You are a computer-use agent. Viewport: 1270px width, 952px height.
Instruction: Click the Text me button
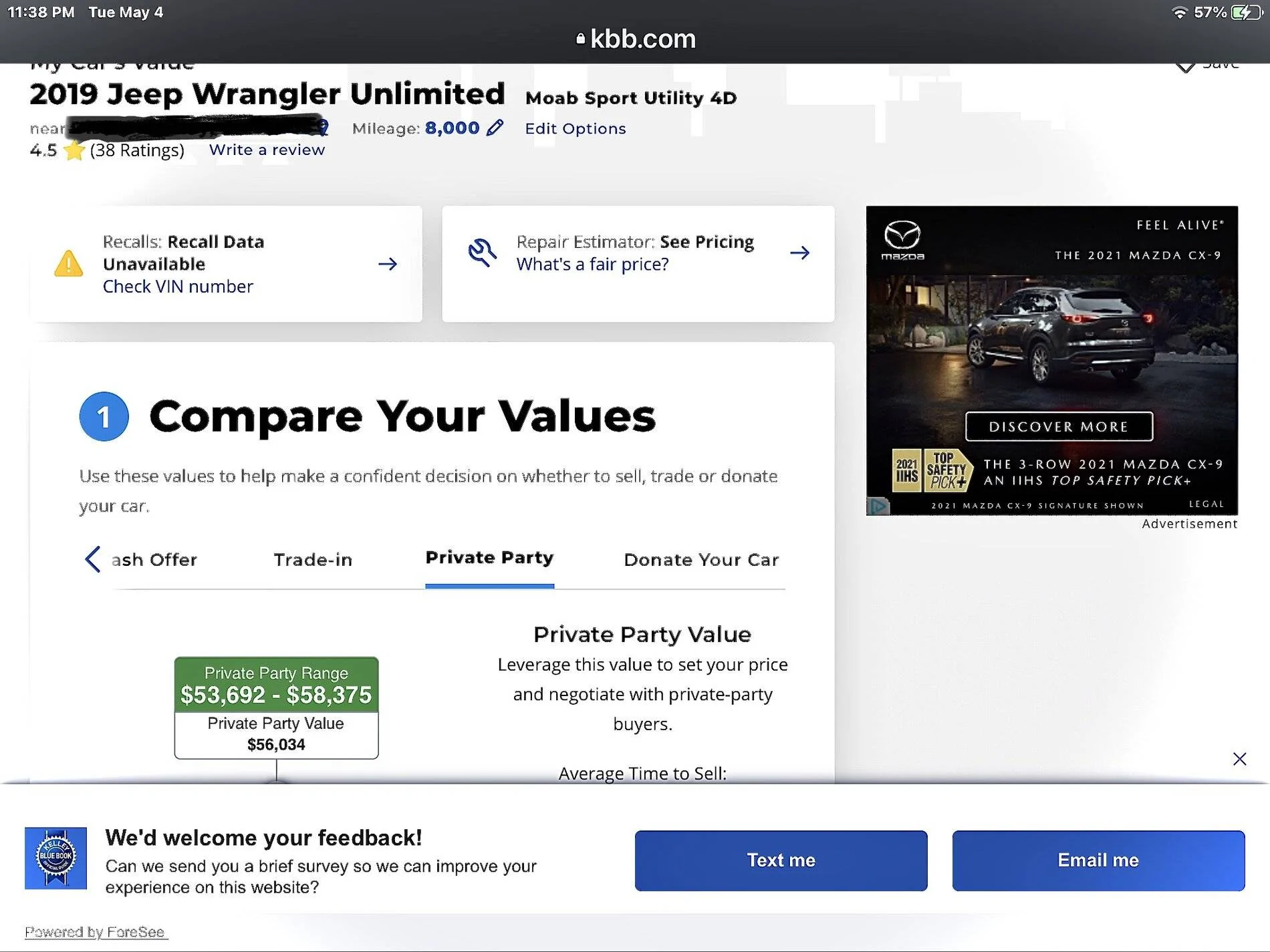click(781, 860)
